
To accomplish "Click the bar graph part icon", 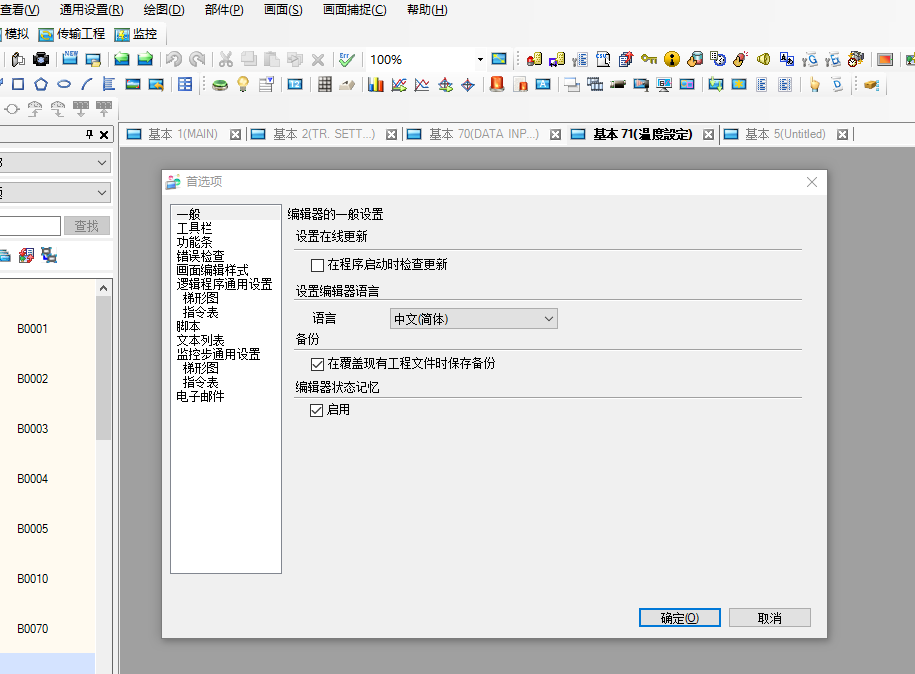I will (x=376, y=85).
